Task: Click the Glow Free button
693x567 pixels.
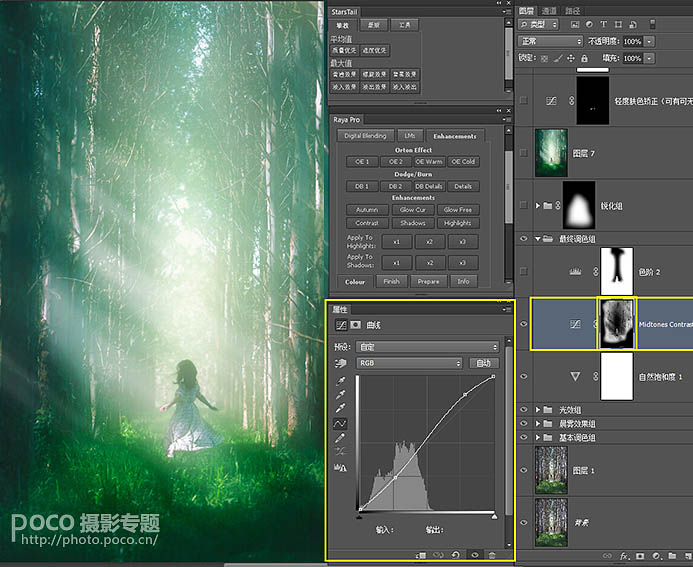Action: point(457,209)
